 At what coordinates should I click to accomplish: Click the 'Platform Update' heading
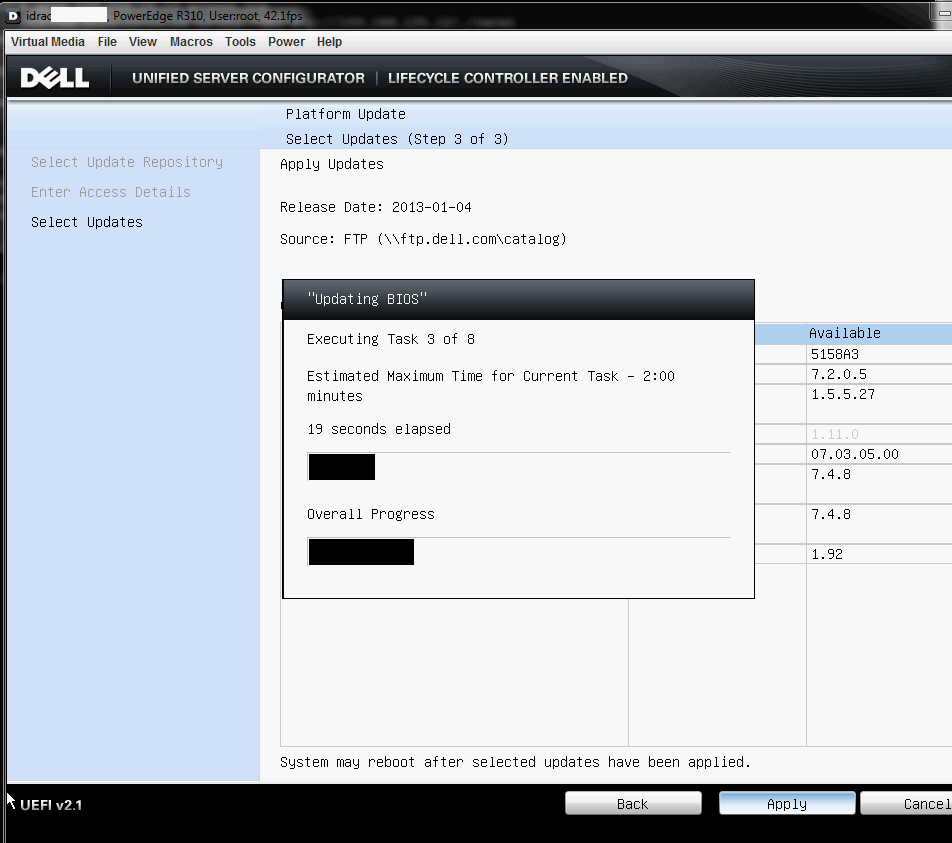pos(345,114)
